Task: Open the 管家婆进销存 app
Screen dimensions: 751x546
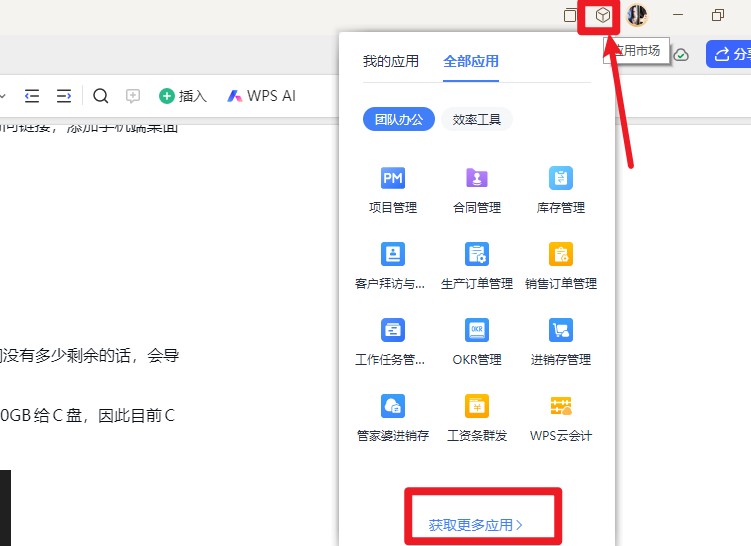Action: (393, 418)
